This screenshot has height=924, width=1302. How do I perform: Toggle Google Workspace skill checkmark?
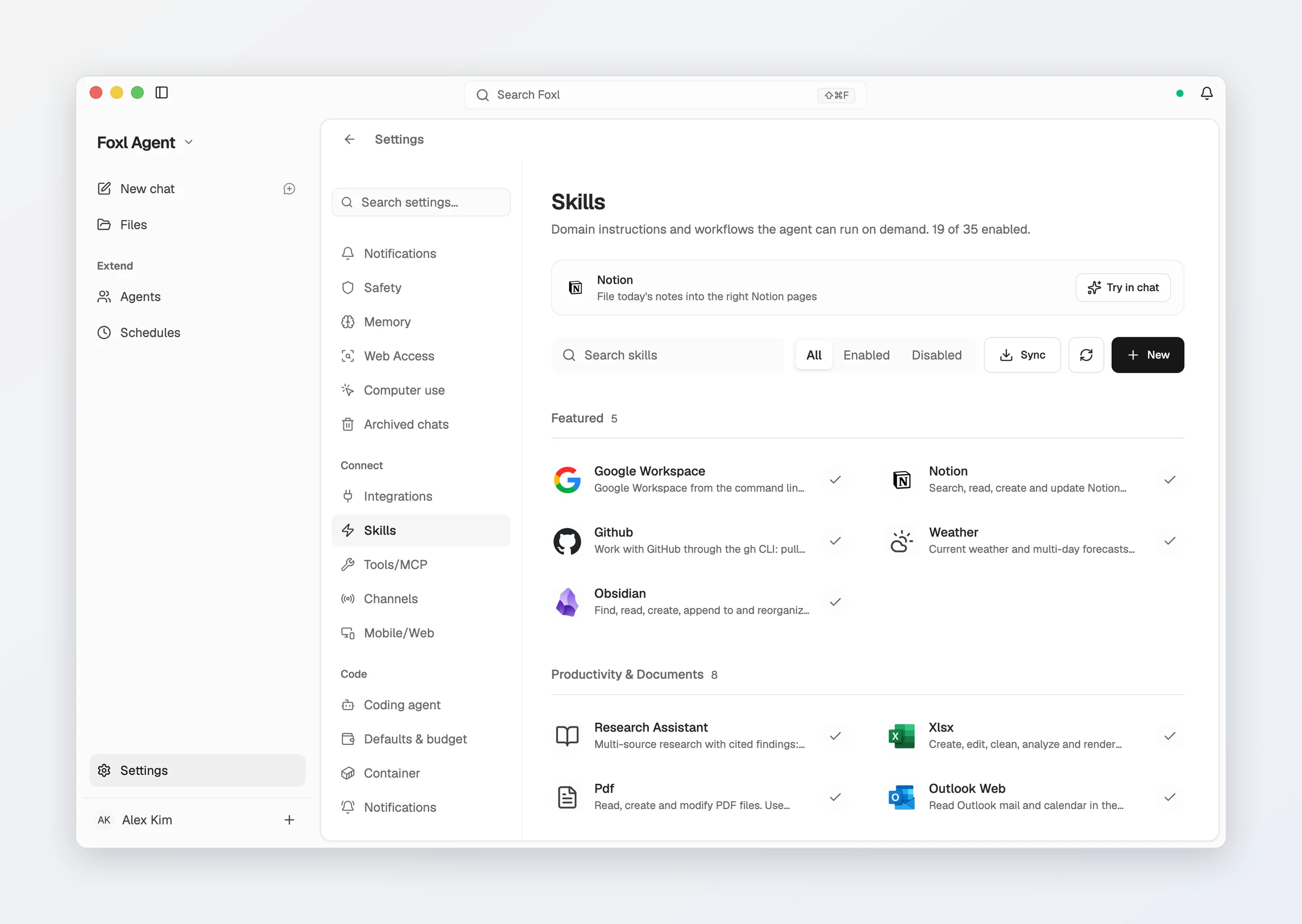835,480
